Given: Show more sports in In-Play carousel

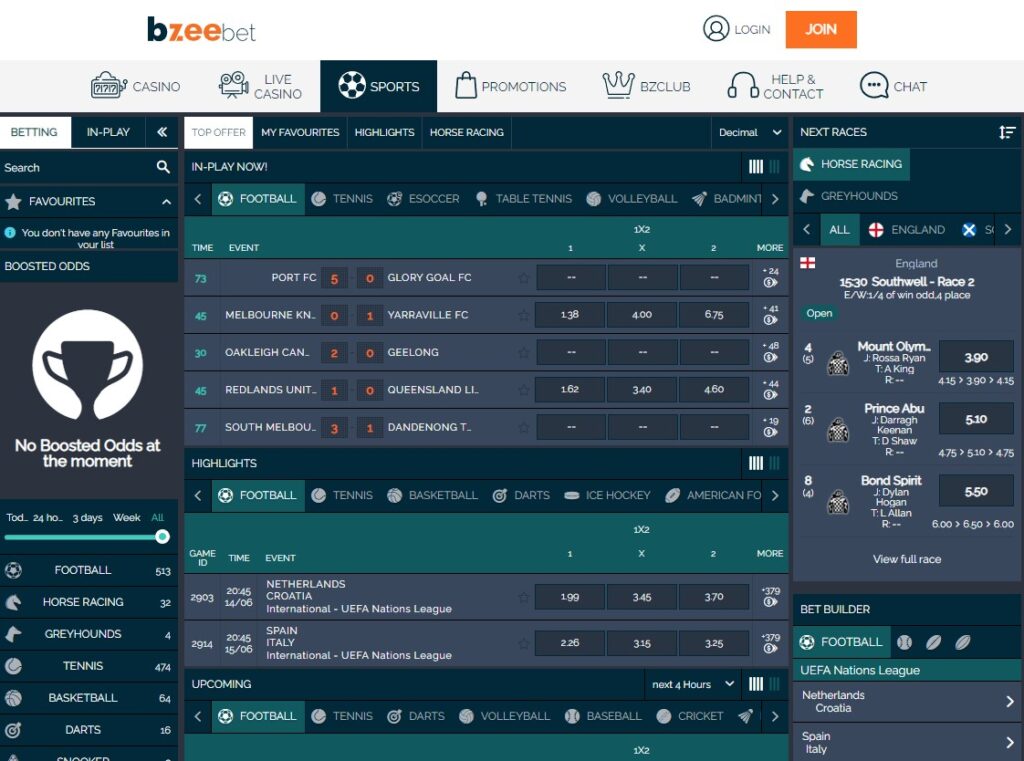Looking at the screenshot, I should click(775, 199).
